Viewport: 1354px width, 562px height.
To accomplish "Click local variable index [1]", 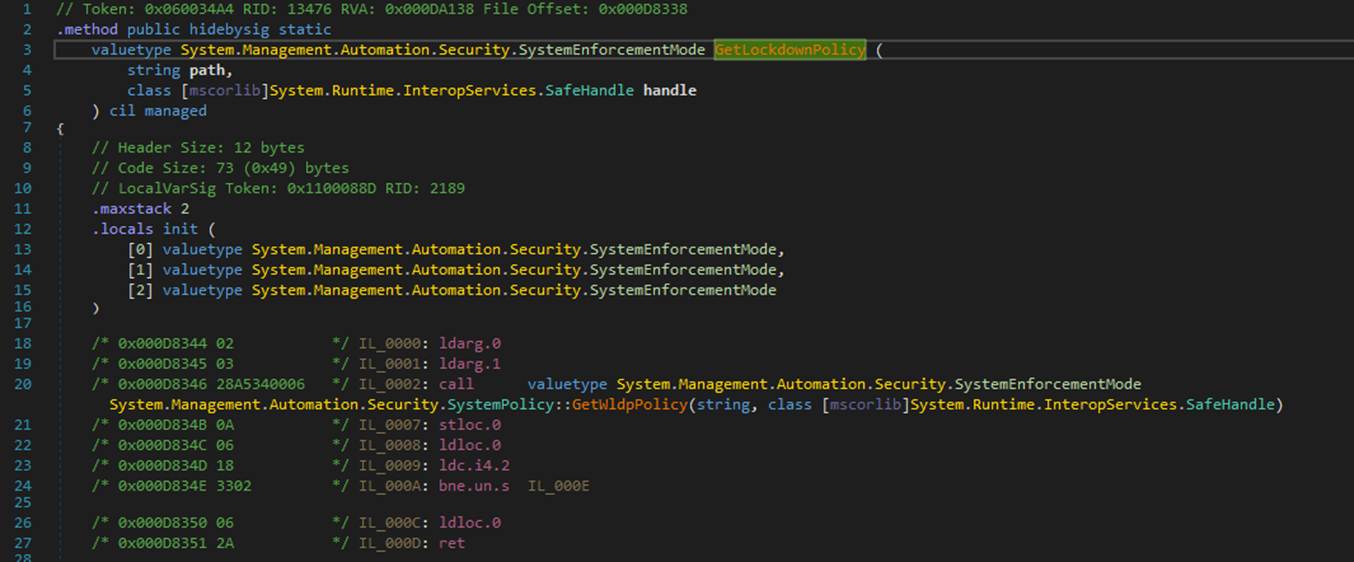I will click(140, 270).
